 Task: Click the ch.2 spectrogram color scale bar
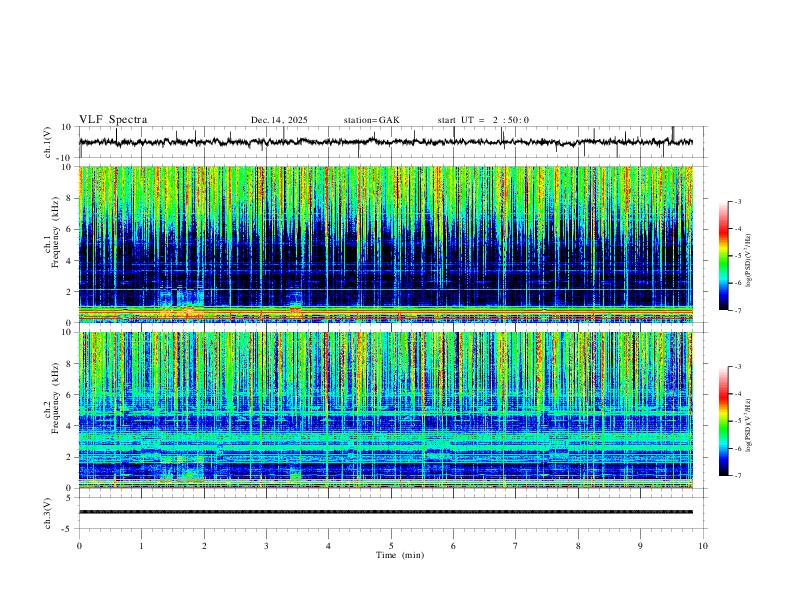point(723,421)
